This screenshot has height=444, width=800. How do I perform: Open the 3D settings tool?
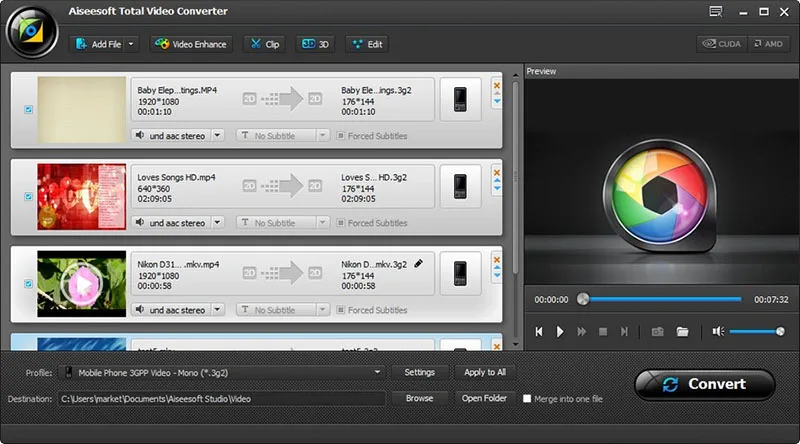click(315, 44)
